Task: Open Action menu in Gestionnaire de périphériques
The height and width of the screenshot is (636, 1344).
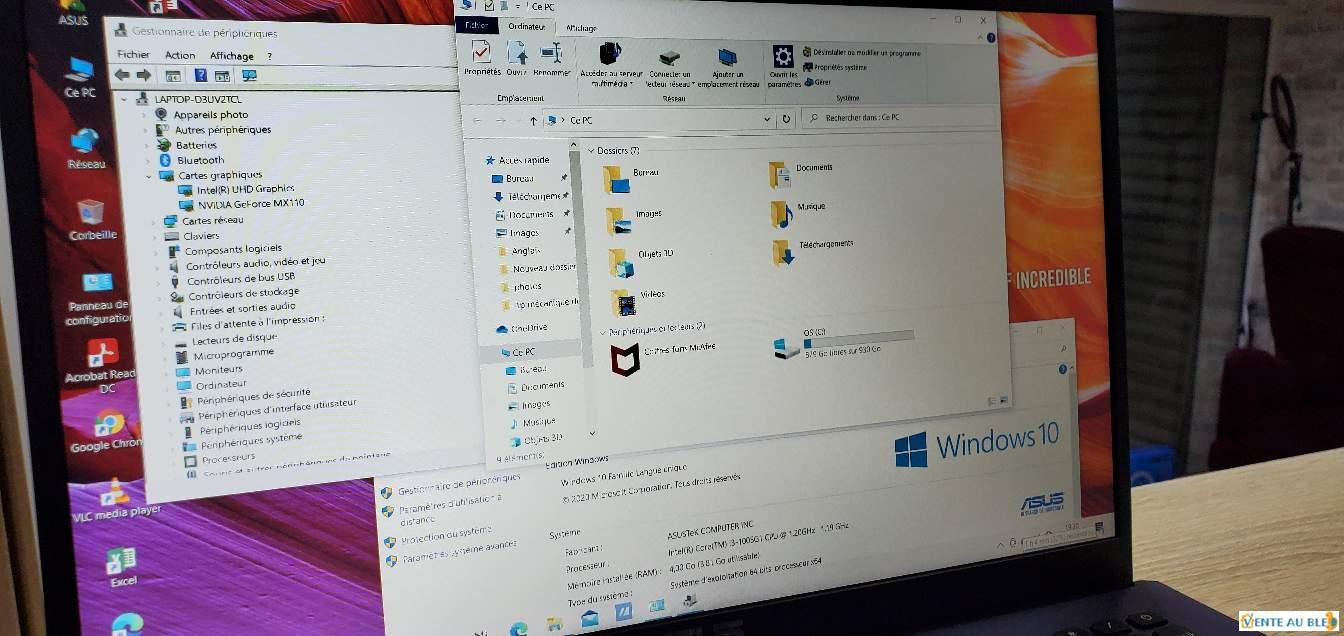Action: [180, 56]
